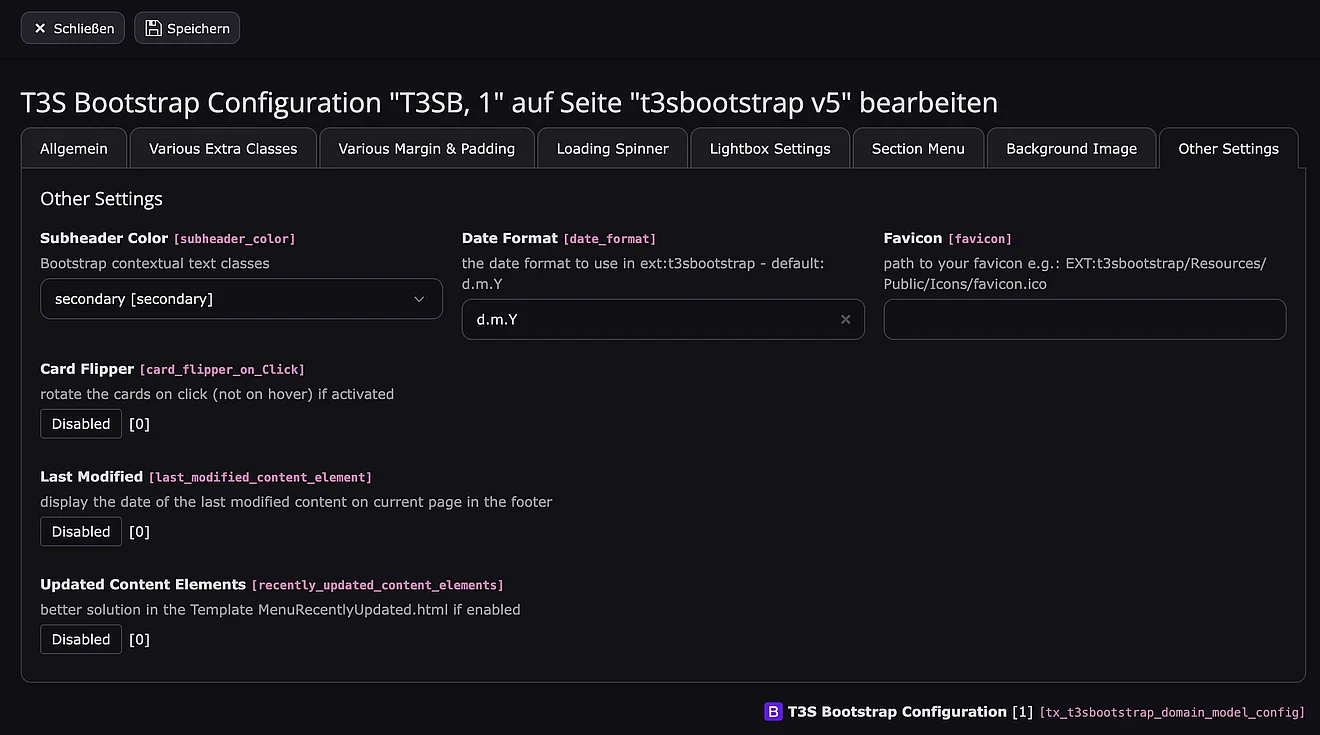
Task: Go to the Loading Spinner tab
Action: [612, 149]
